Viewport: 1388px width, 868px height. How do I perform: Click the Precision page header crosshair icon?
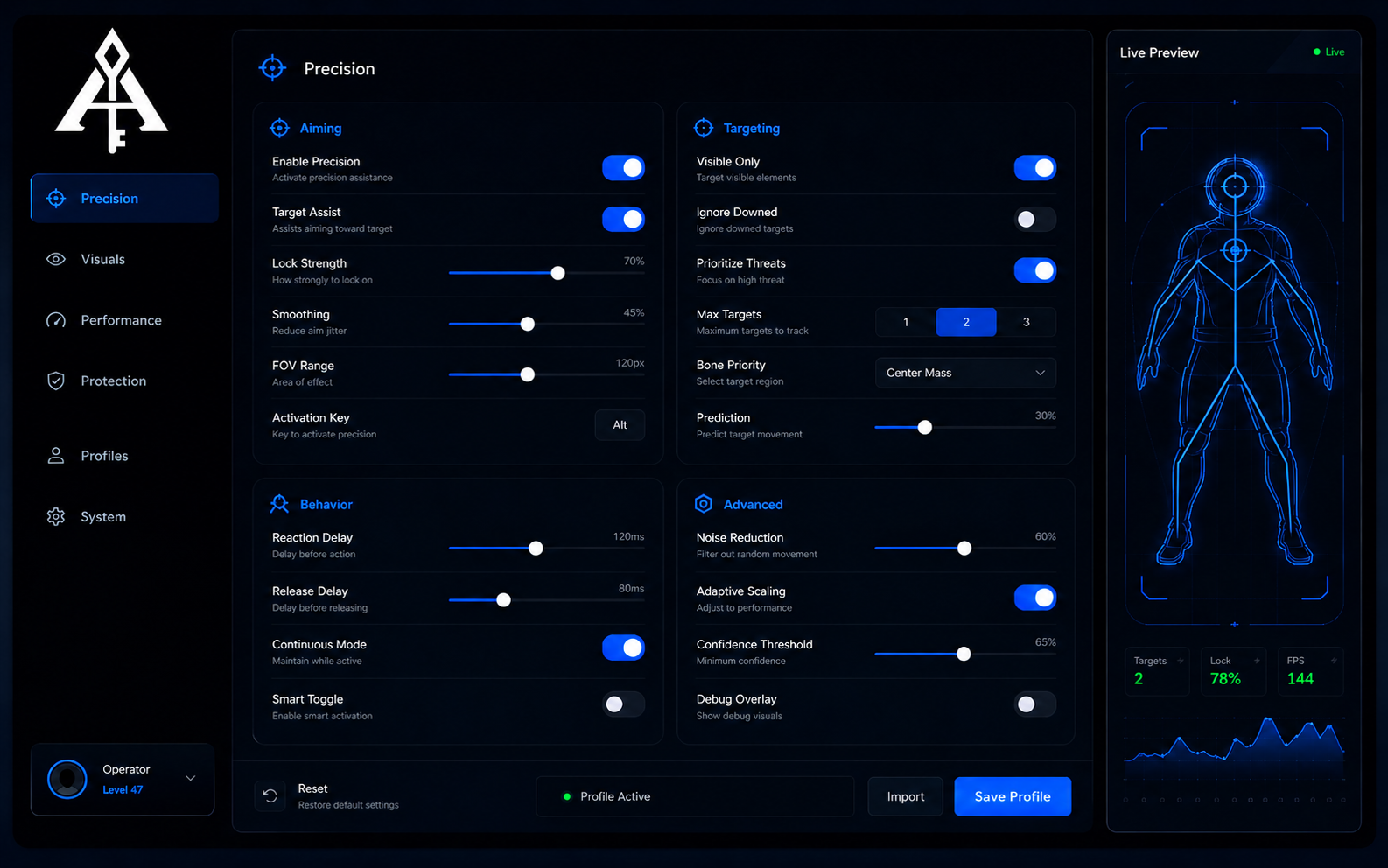point(272,67)
